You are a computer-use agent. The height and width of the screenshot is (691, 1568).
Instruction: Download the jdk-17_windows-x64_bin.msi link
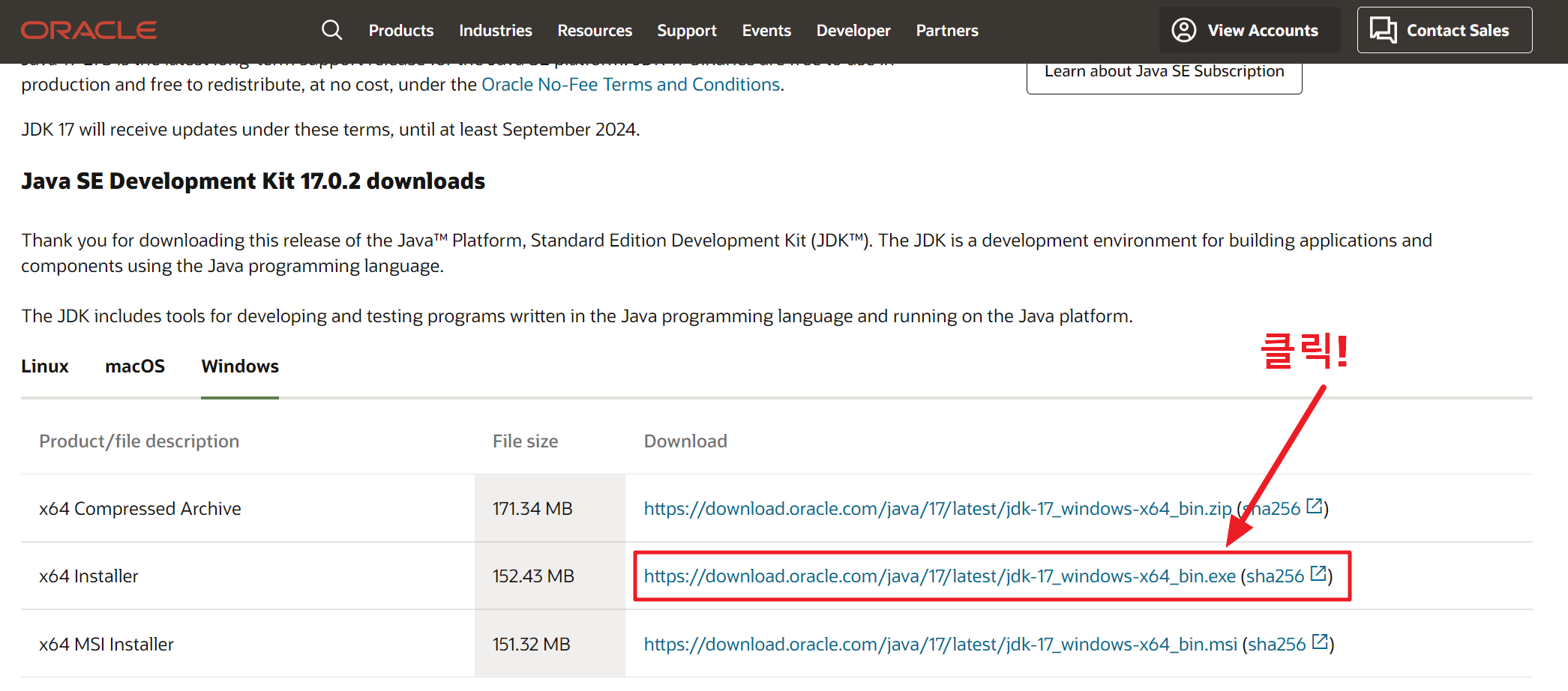point(940,645)
